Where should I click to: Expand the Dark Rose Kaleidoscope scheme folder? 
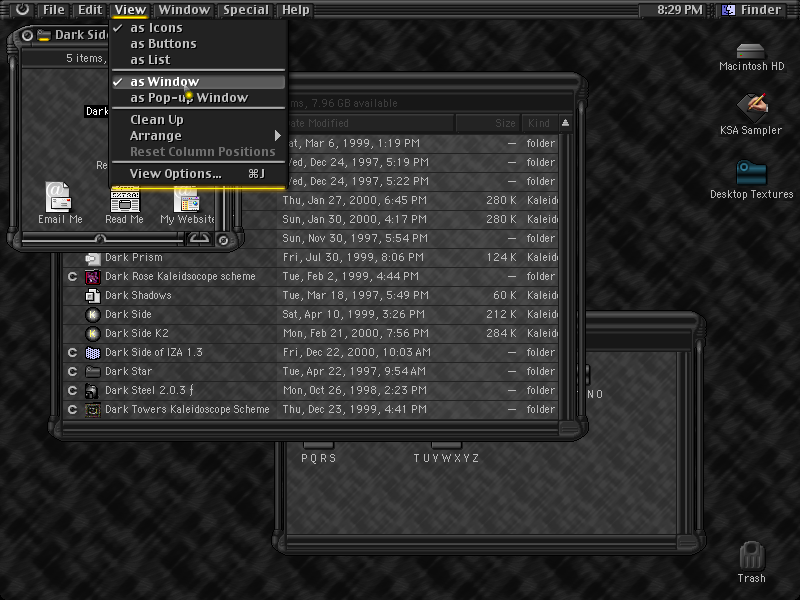pyautogui.click(x=72, y=277)
